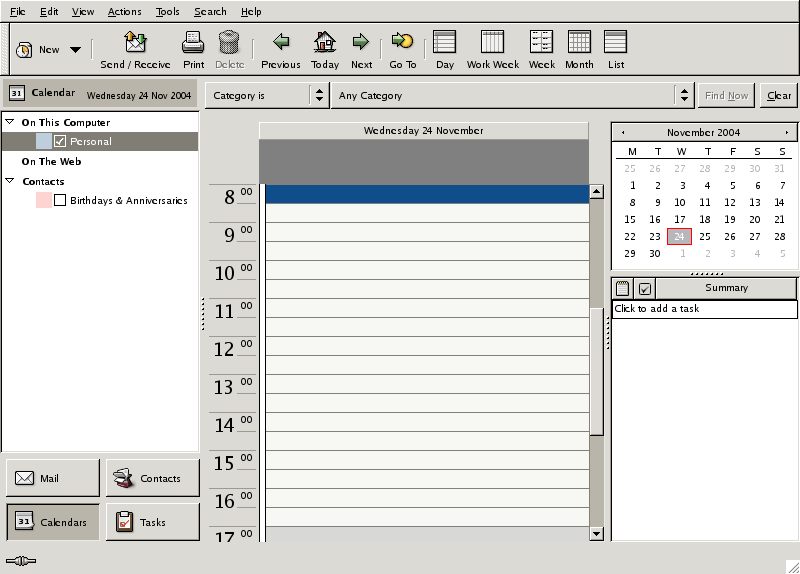The image size is (800, 574).
Task: Click the task completed column checkbox header
Action: [x=645, y=288]
